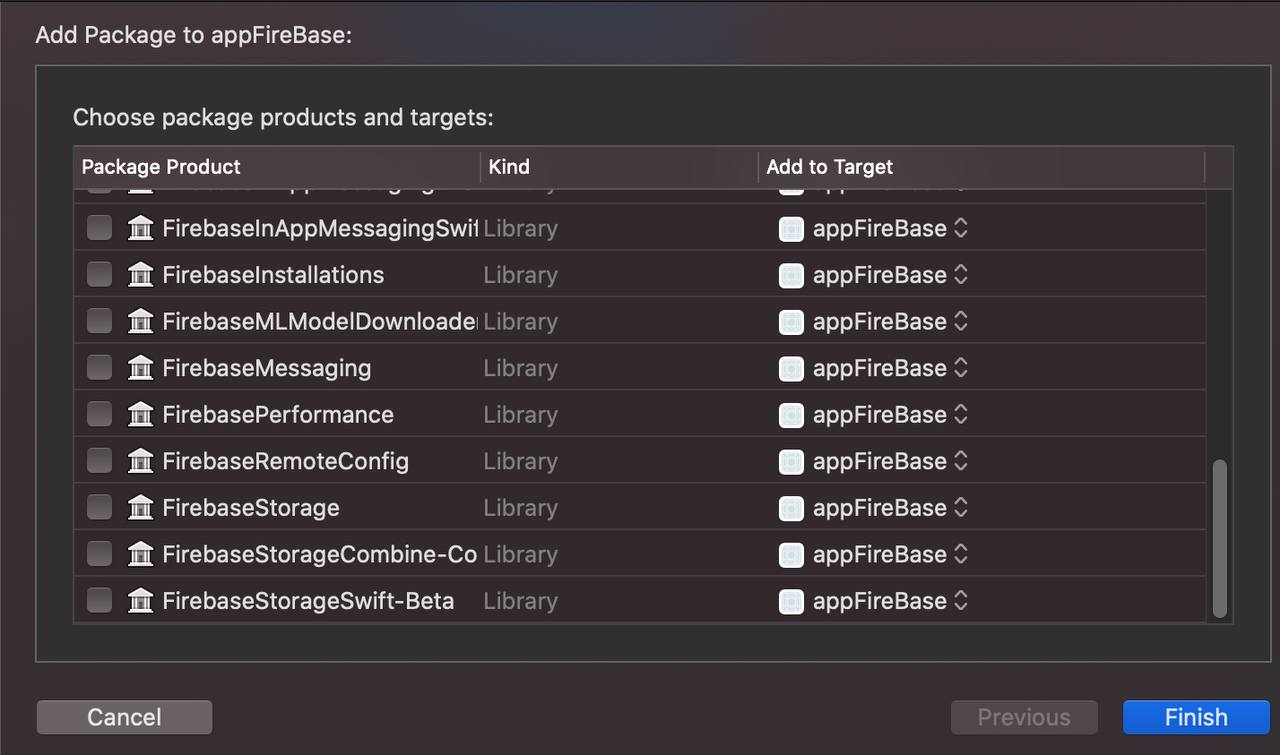
Task: Click target app icon in FirebaseMLModelDownloader row
Action: tap(791, 322)
